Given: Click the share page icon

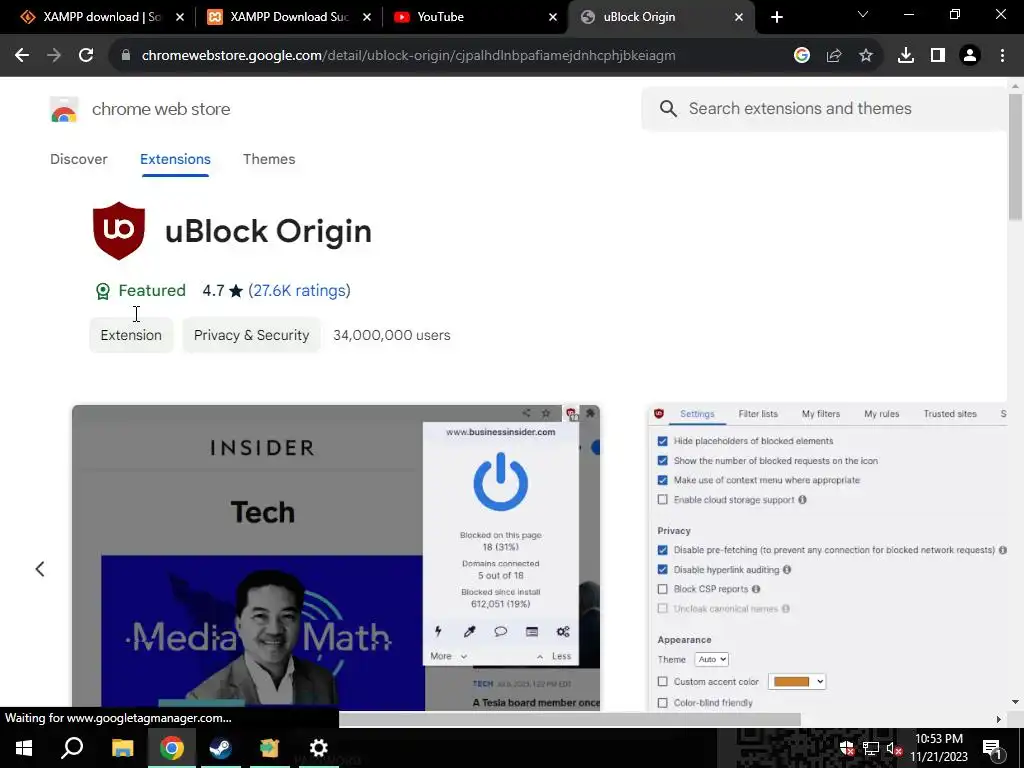Looking at the screenshot, I should click(x=833, y=56).
